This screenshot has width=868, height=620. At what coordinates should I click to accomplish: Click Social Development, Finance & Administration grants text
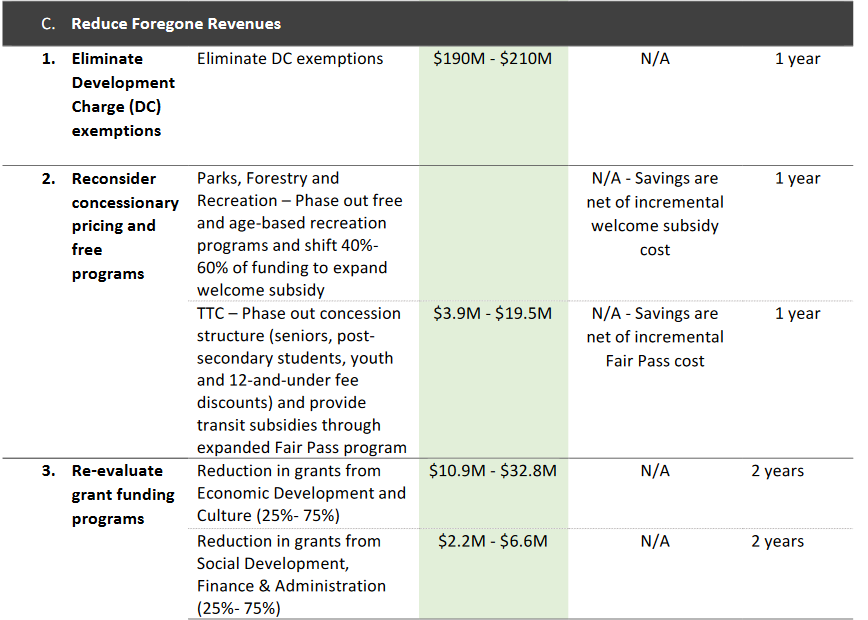pyautogui.click(x=292, y=574)
